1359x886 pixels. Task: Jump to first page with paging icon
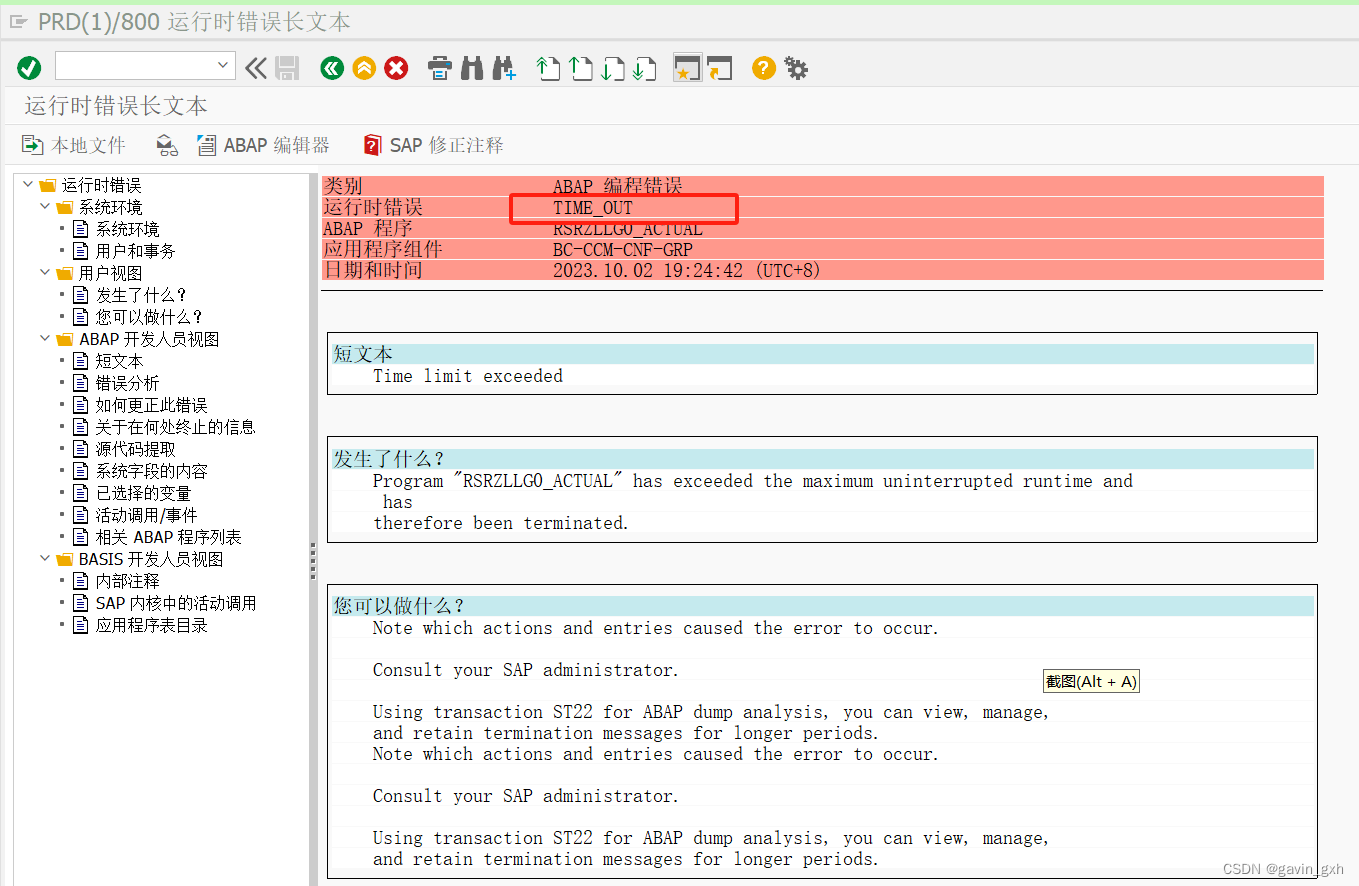548,68
